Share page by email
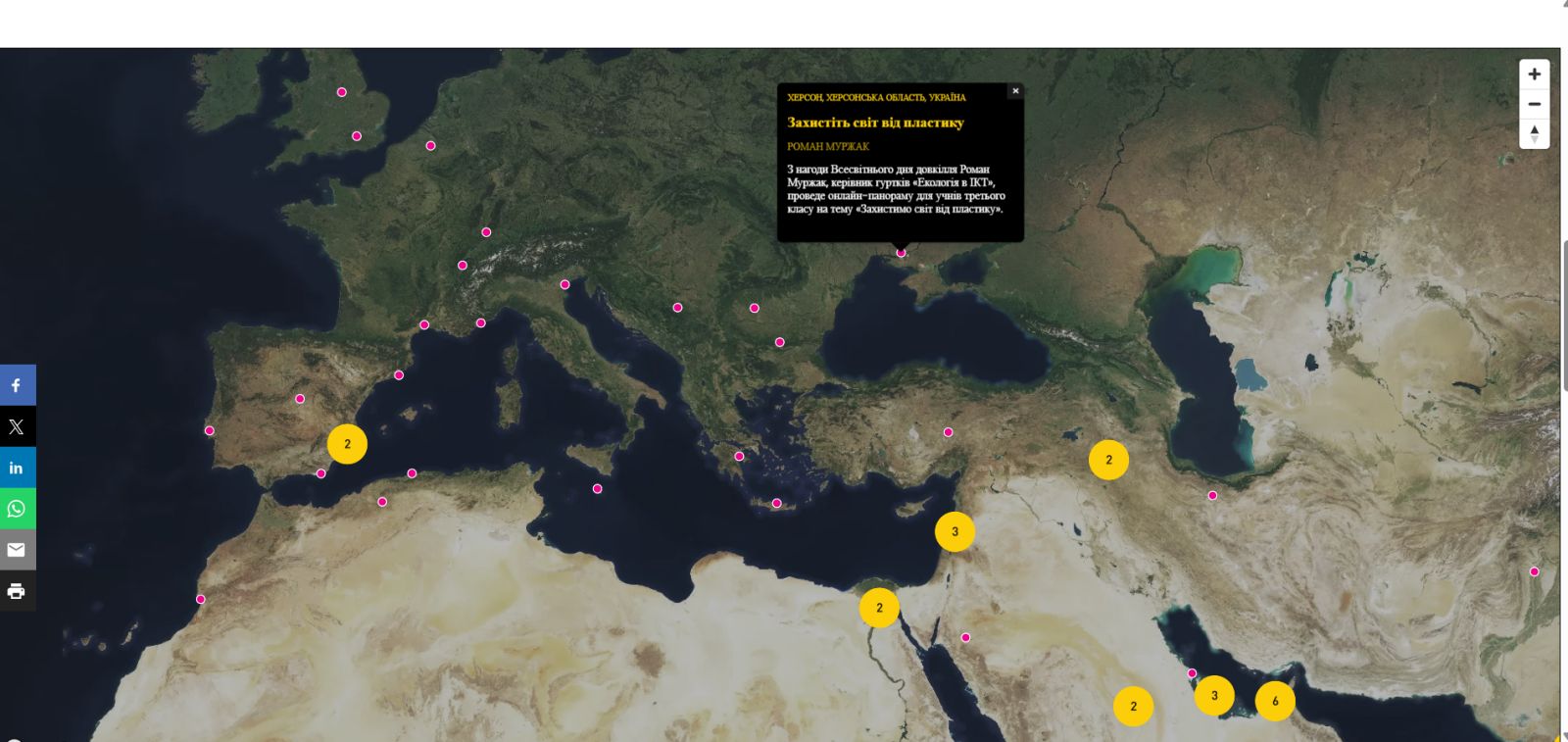This screenshot has height=742, width=1568. (17, 550)
